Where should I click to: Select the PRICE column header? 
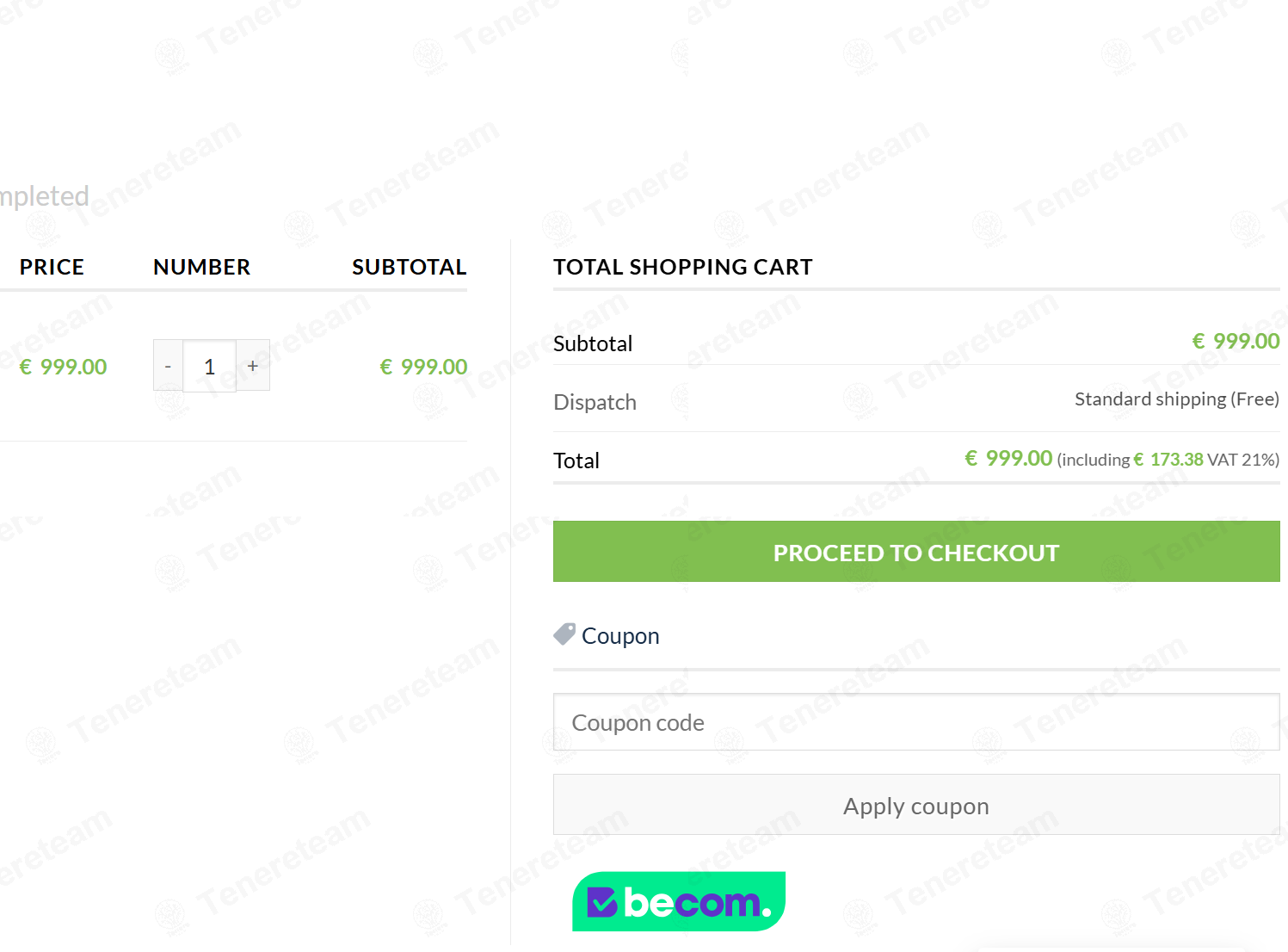coord(52,267)
